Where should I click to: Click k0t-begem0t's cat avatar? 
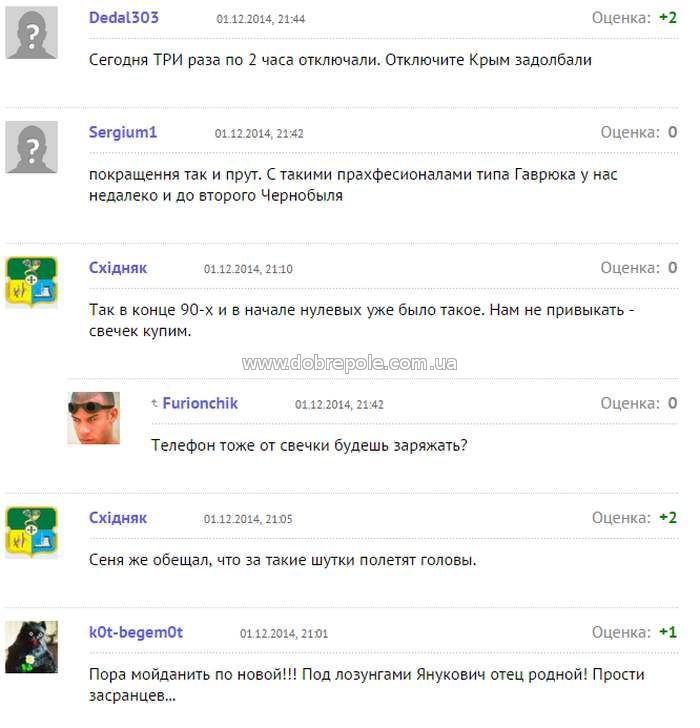pyautogui.click(x=32, y=647)
